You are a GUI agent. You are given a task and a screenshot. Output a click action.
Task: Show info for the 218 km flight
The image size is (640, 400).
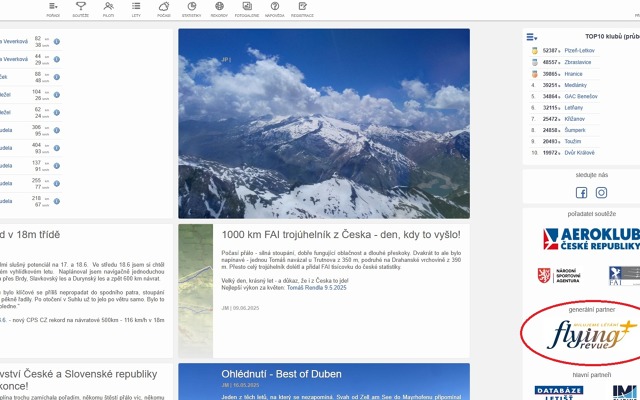click(57, 201)
